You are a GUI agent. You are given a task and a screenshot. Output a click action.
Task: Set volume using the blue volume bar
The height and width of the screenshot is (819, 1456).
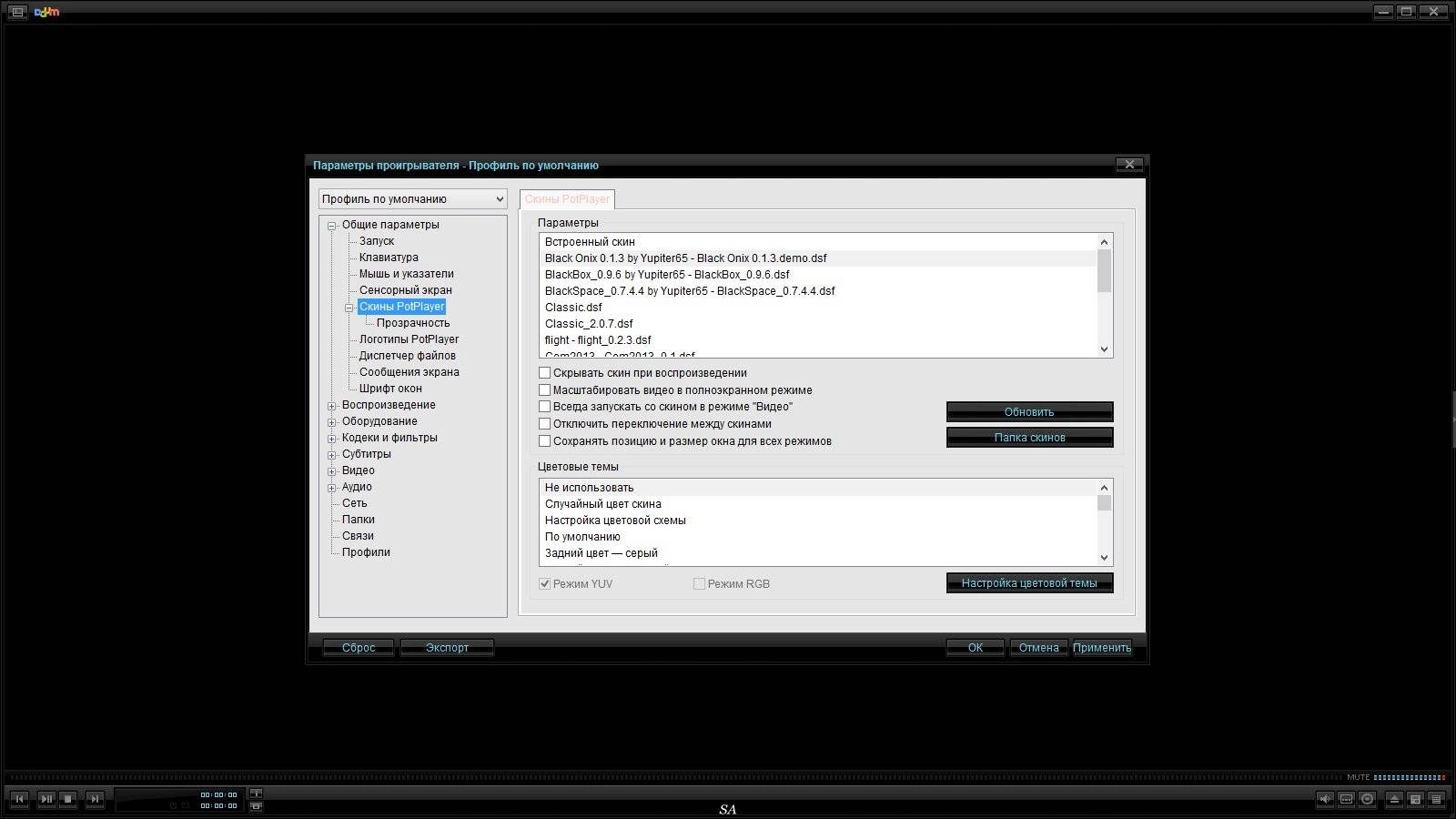click(1409, 777)
